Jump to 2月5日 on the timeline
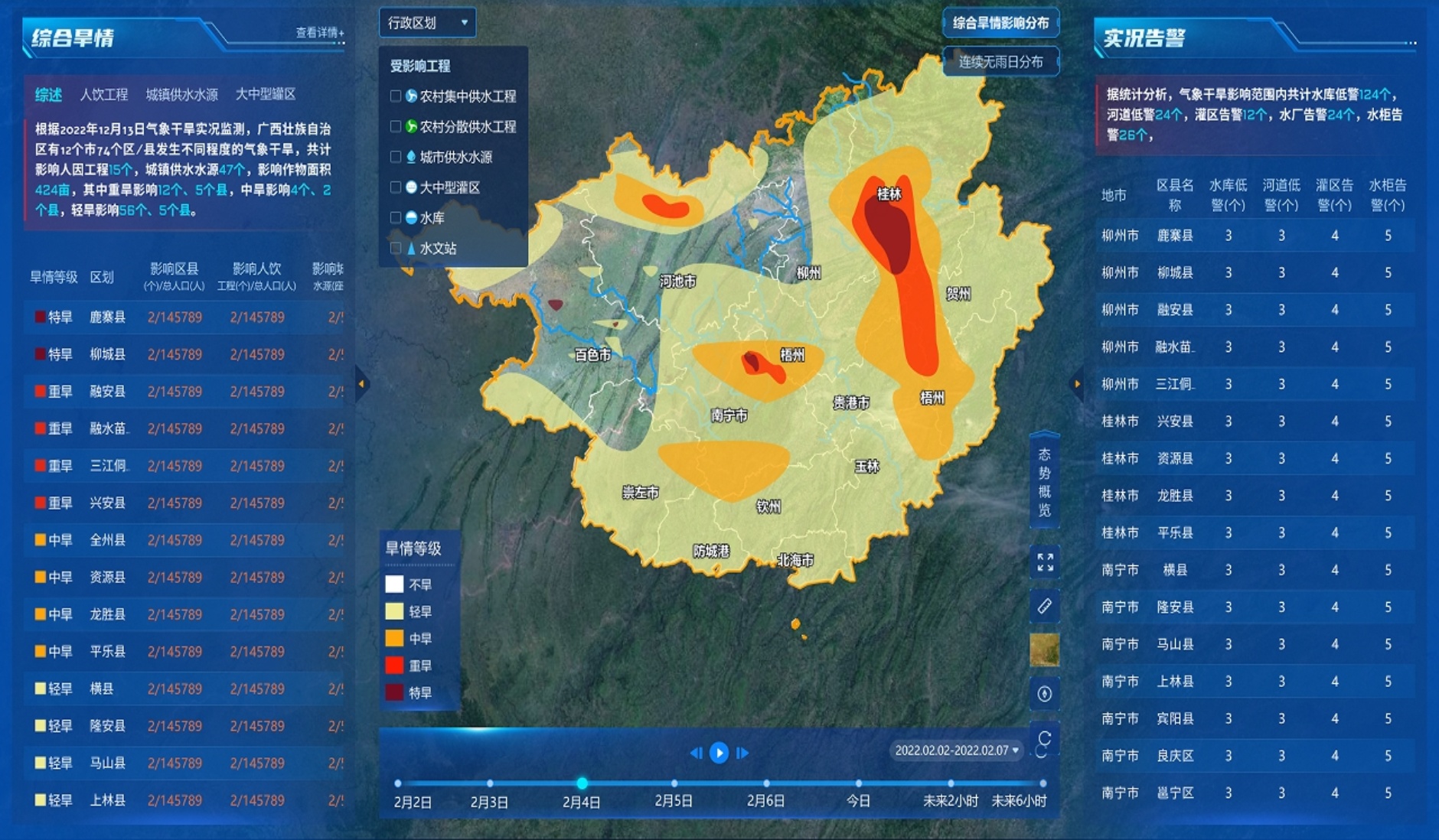 point(674,783)
